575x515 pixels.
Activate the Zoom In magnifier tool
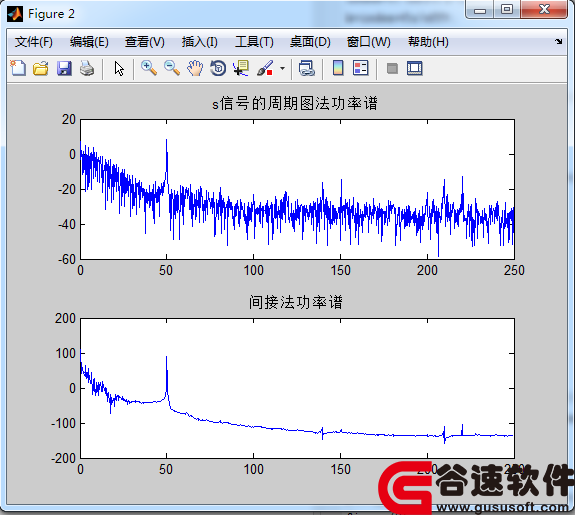pos(149,68)
